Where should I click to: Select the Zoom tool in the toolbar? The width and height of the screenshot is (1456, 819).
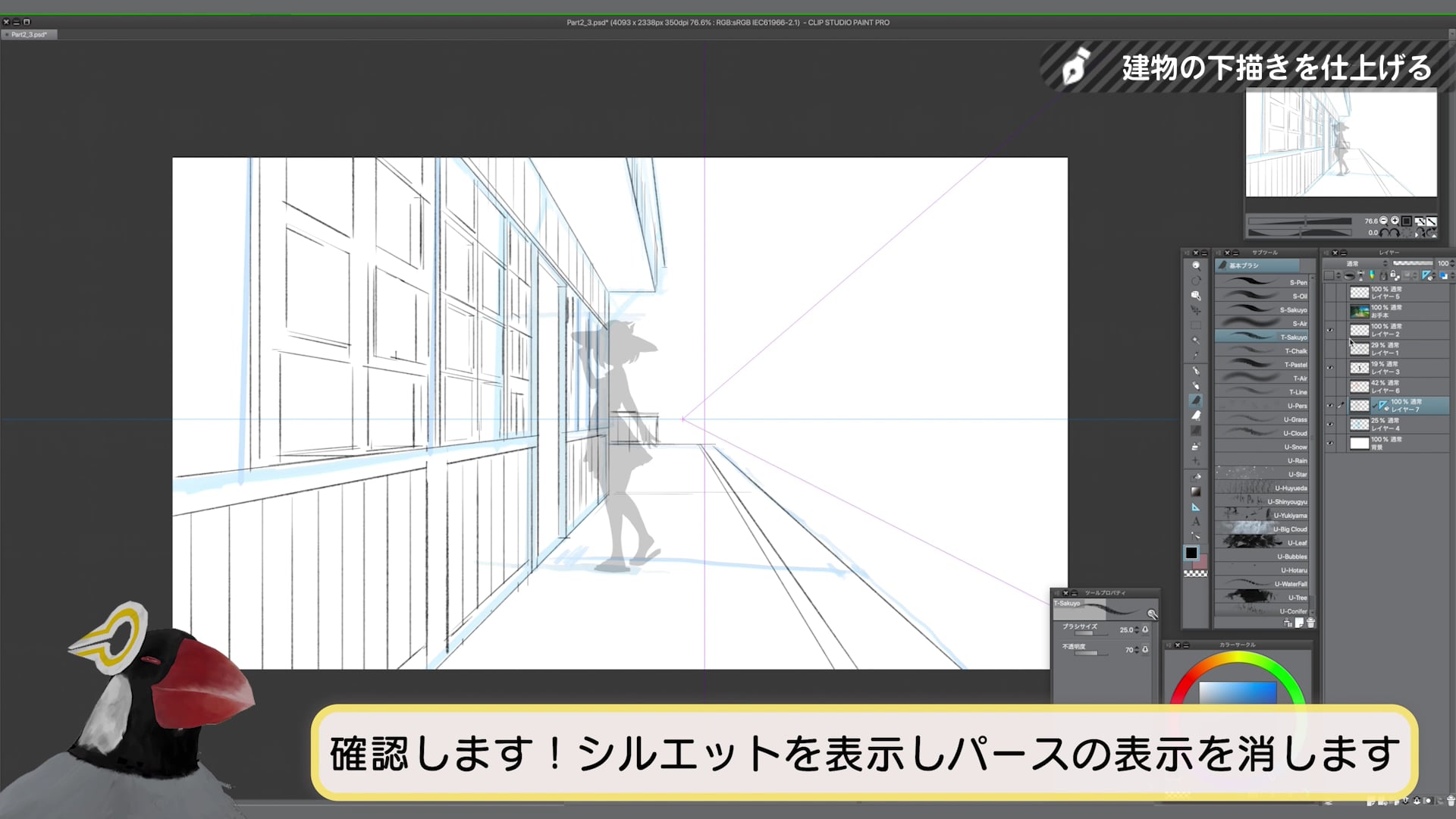[1197, 266]
